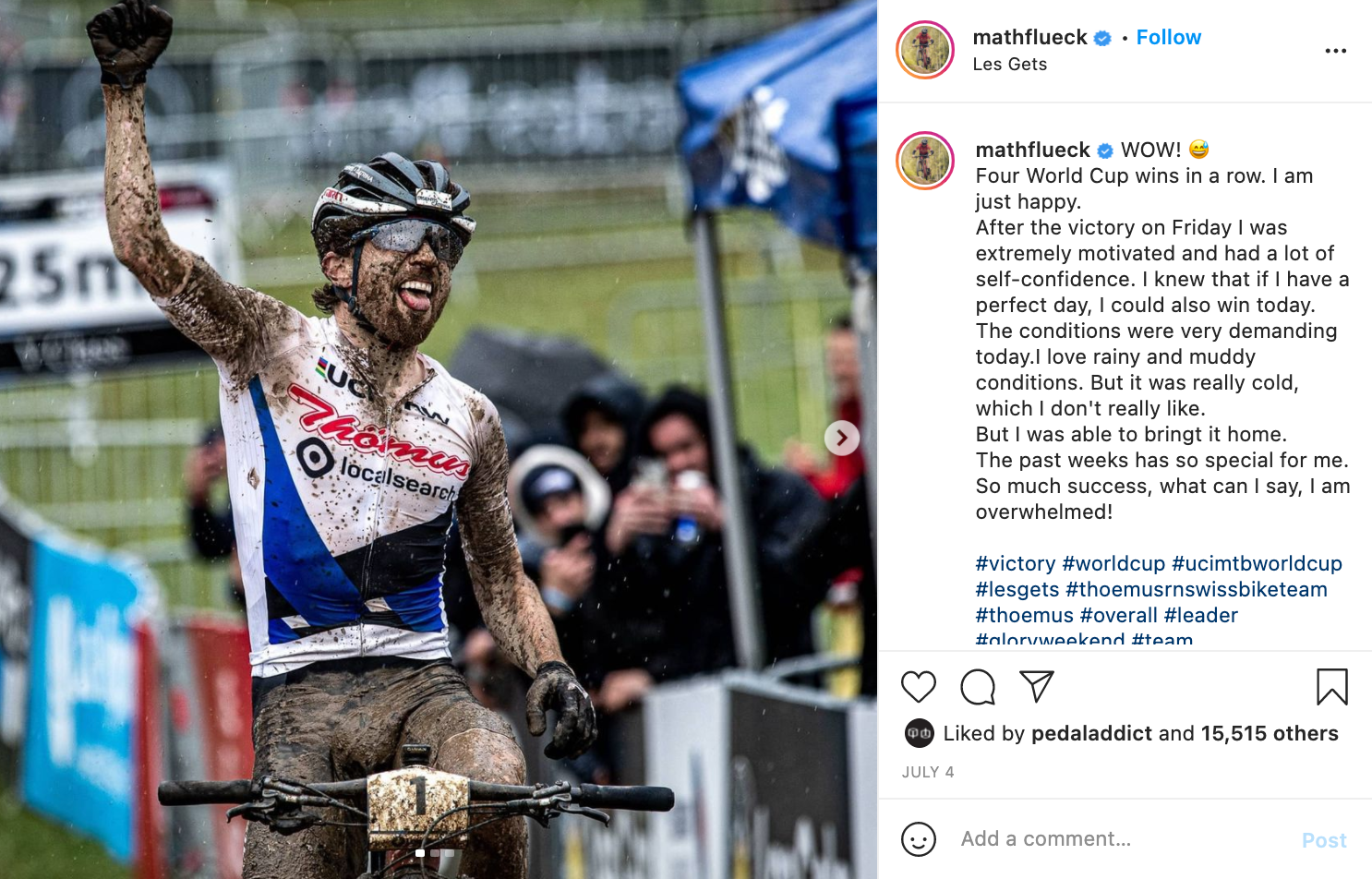Click the pedaladdict liker avatar

coord(919,733)
